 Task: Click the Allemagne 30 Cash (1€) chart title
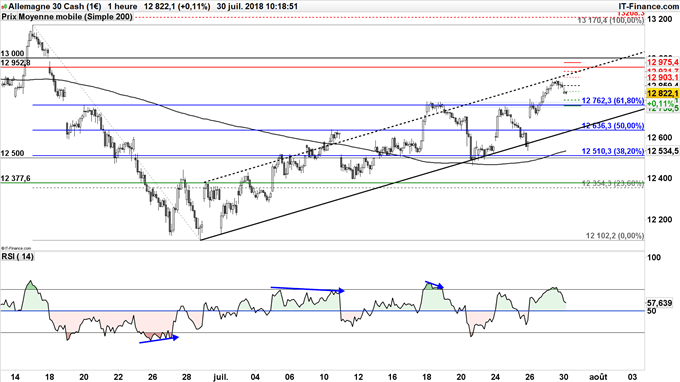[x=55, y=7]
